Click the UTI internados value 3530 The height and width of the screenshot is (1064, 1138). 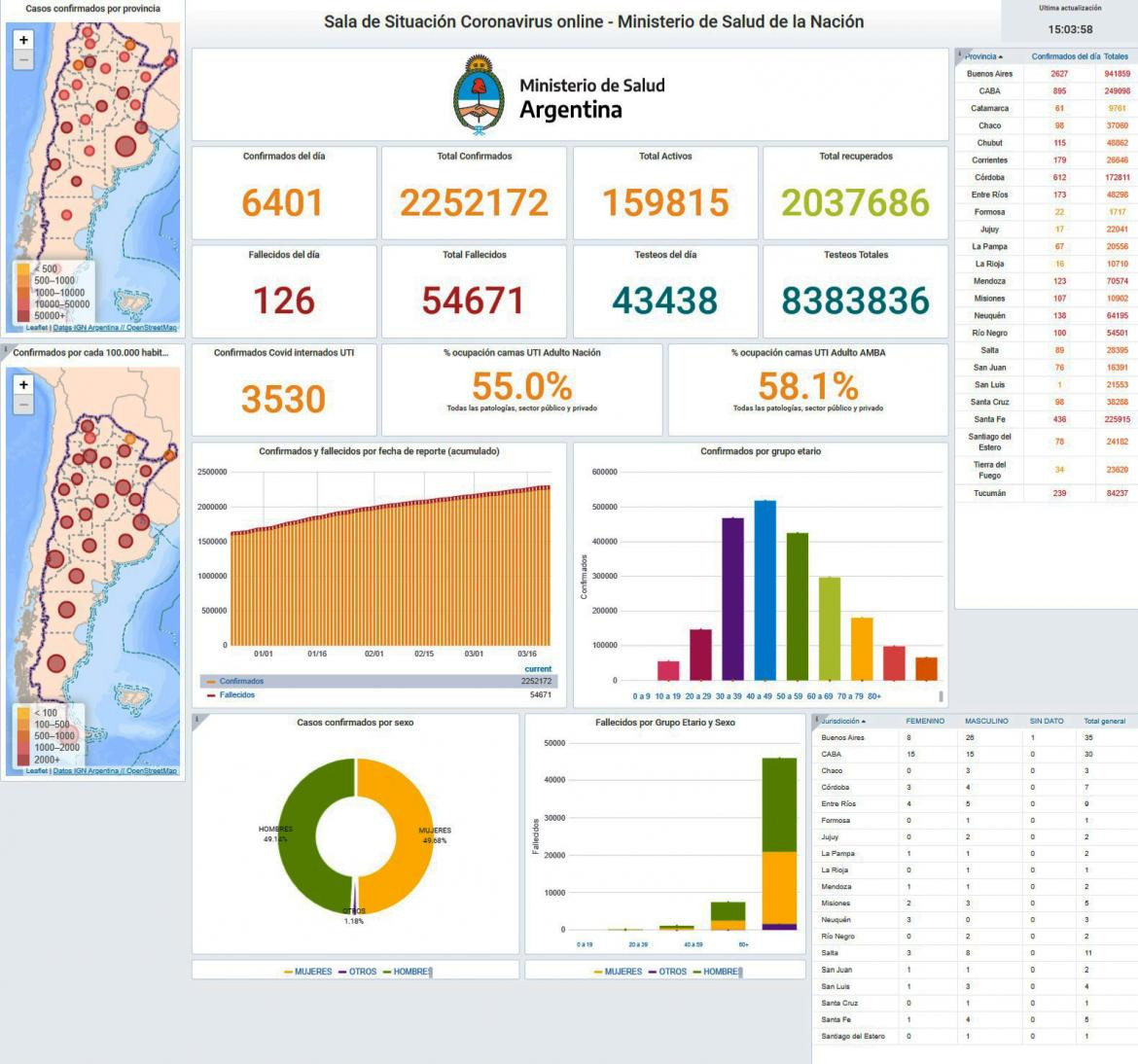[283, 399]
